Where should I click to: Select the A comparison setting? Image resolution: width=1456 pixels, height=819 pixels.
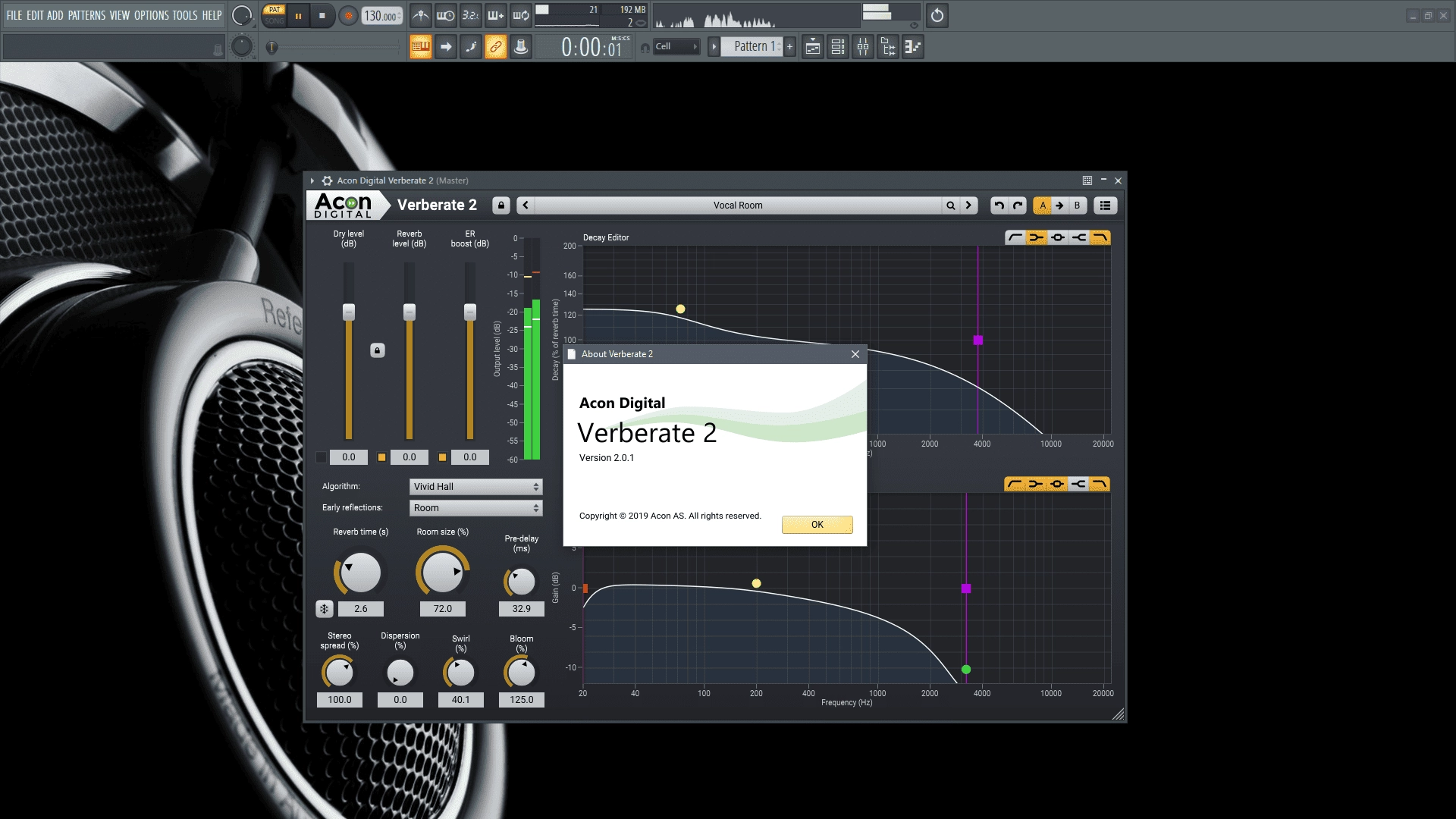(1043, 206)
